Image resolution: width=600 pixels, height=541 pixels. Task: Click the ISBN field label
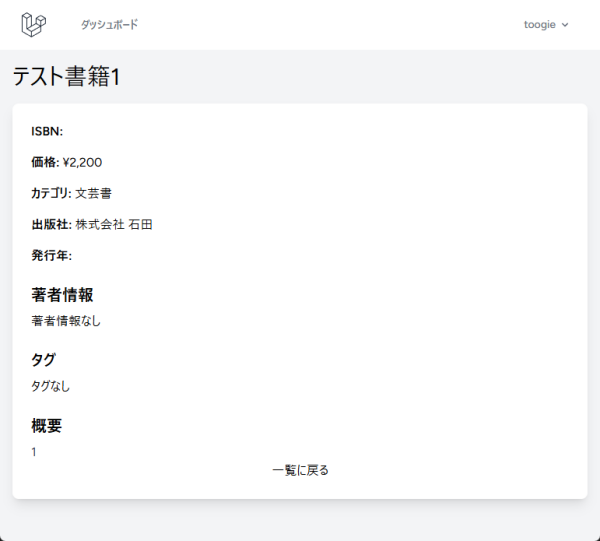(47, 131)
